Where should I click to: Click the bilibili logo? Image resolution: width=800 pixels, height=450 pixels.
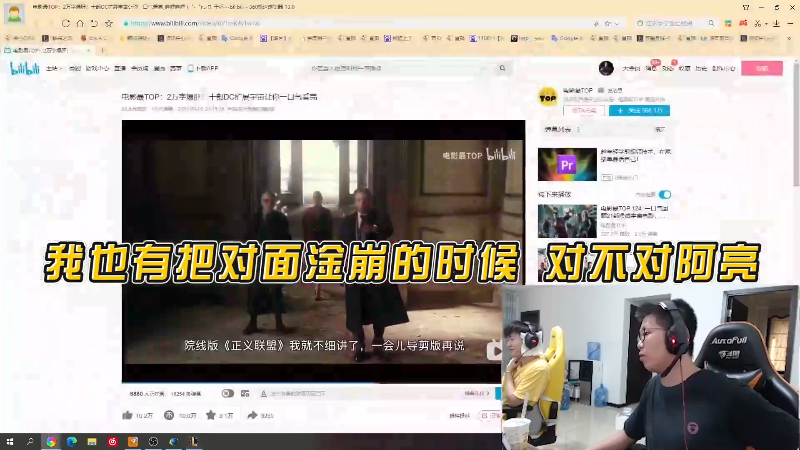click(x=24, y=68)
